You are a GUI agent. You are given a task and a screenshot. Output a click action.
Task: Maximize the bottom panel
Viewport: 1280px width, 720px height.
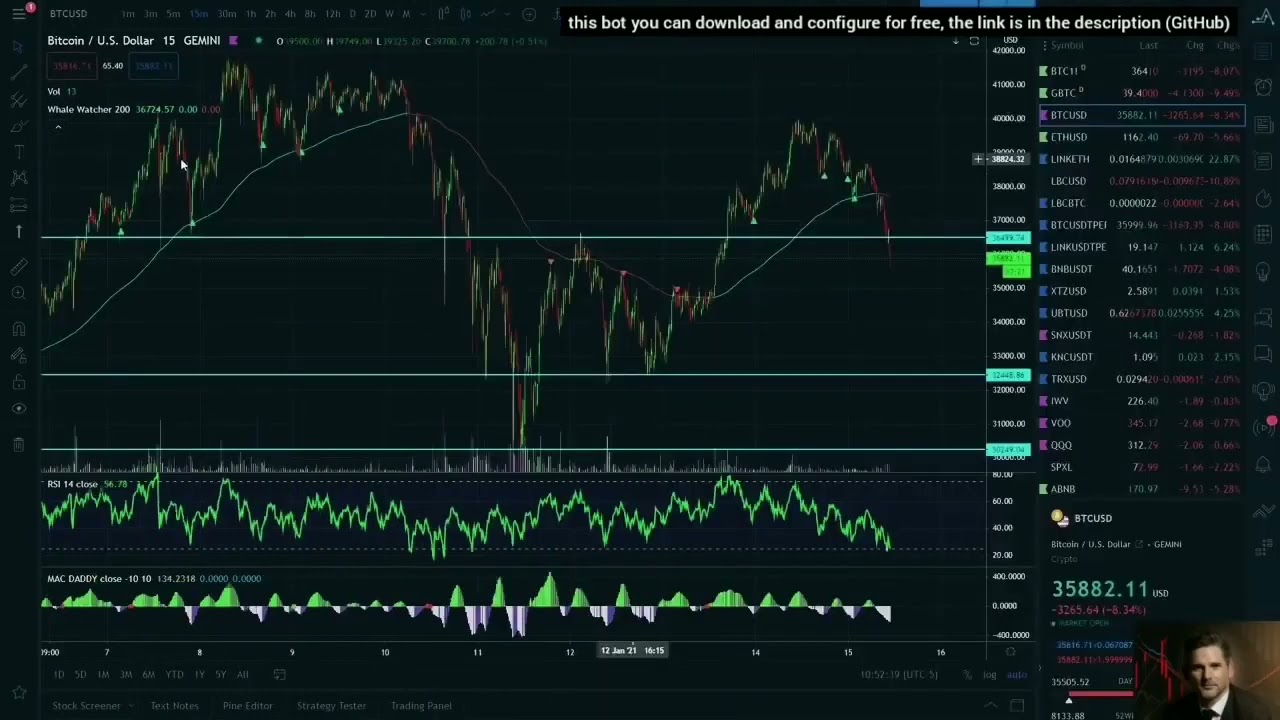click(1017, 705)
